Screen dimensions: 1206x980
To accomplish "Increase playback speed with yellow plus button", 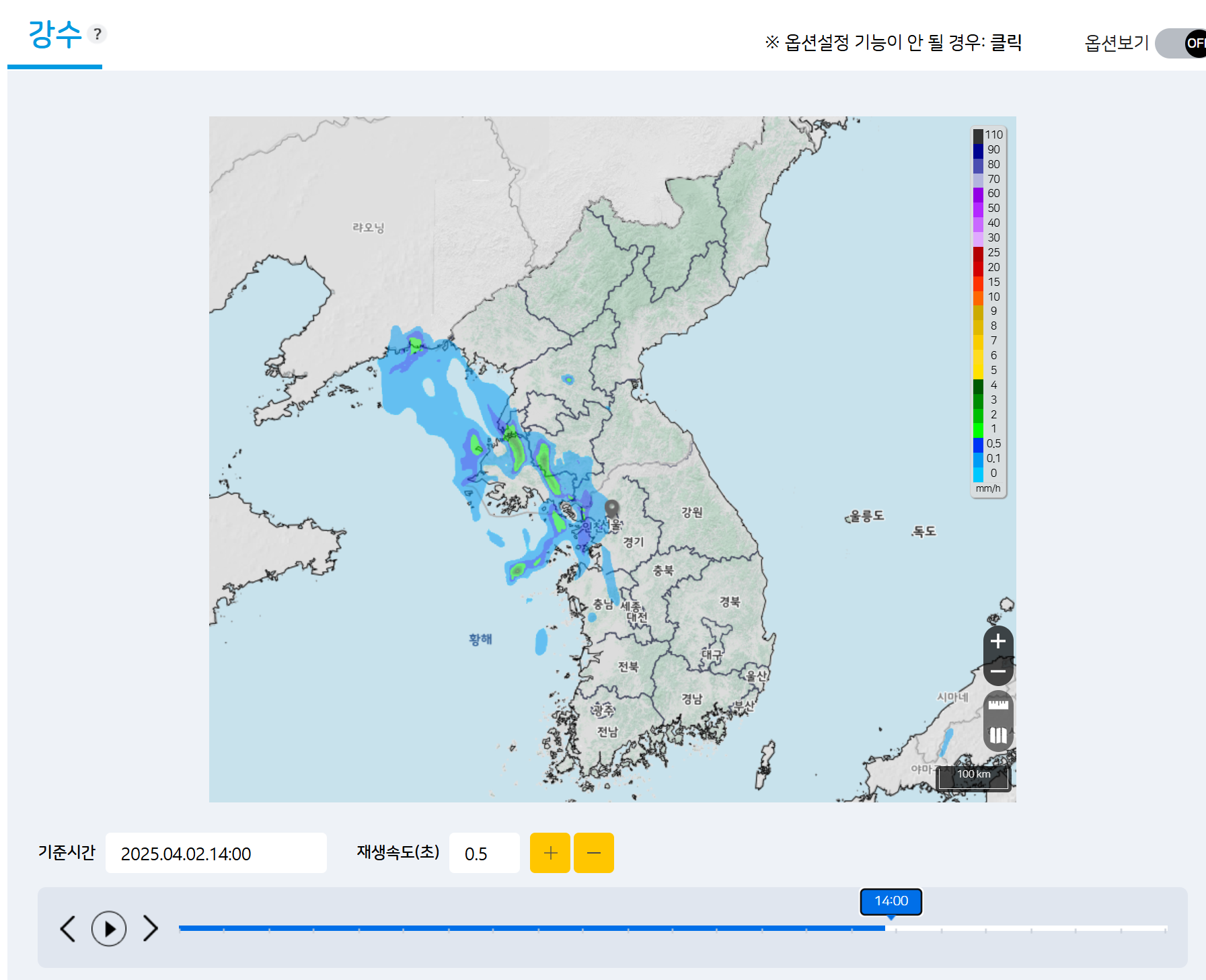I will click(550, 853).
